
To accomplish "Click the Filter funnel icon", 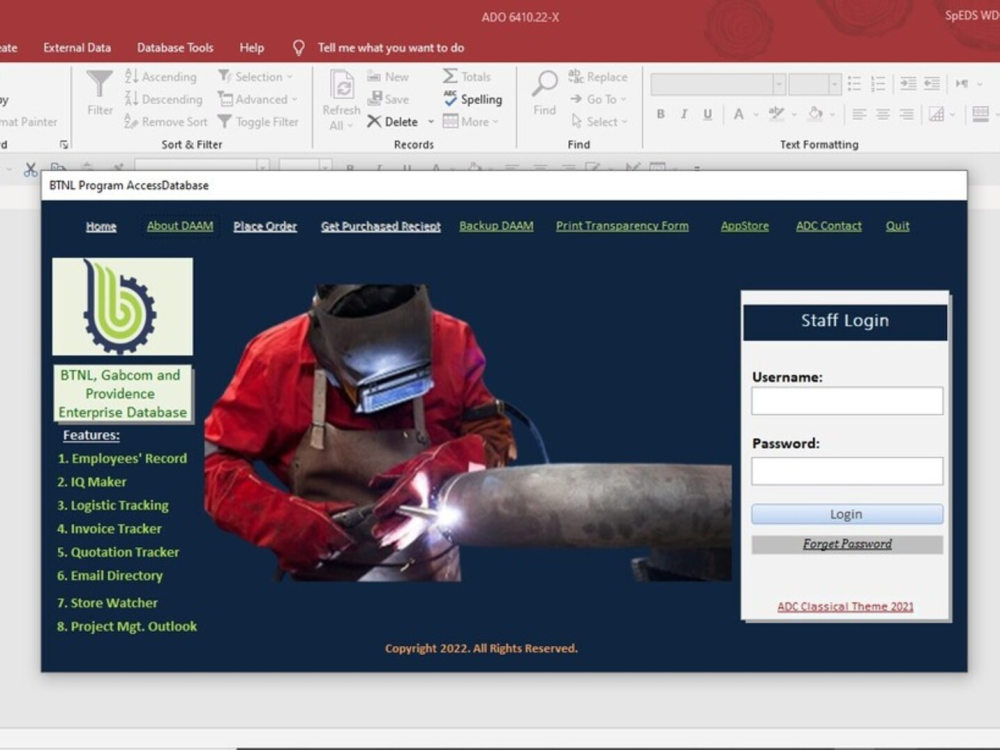I will coord(99,84).
